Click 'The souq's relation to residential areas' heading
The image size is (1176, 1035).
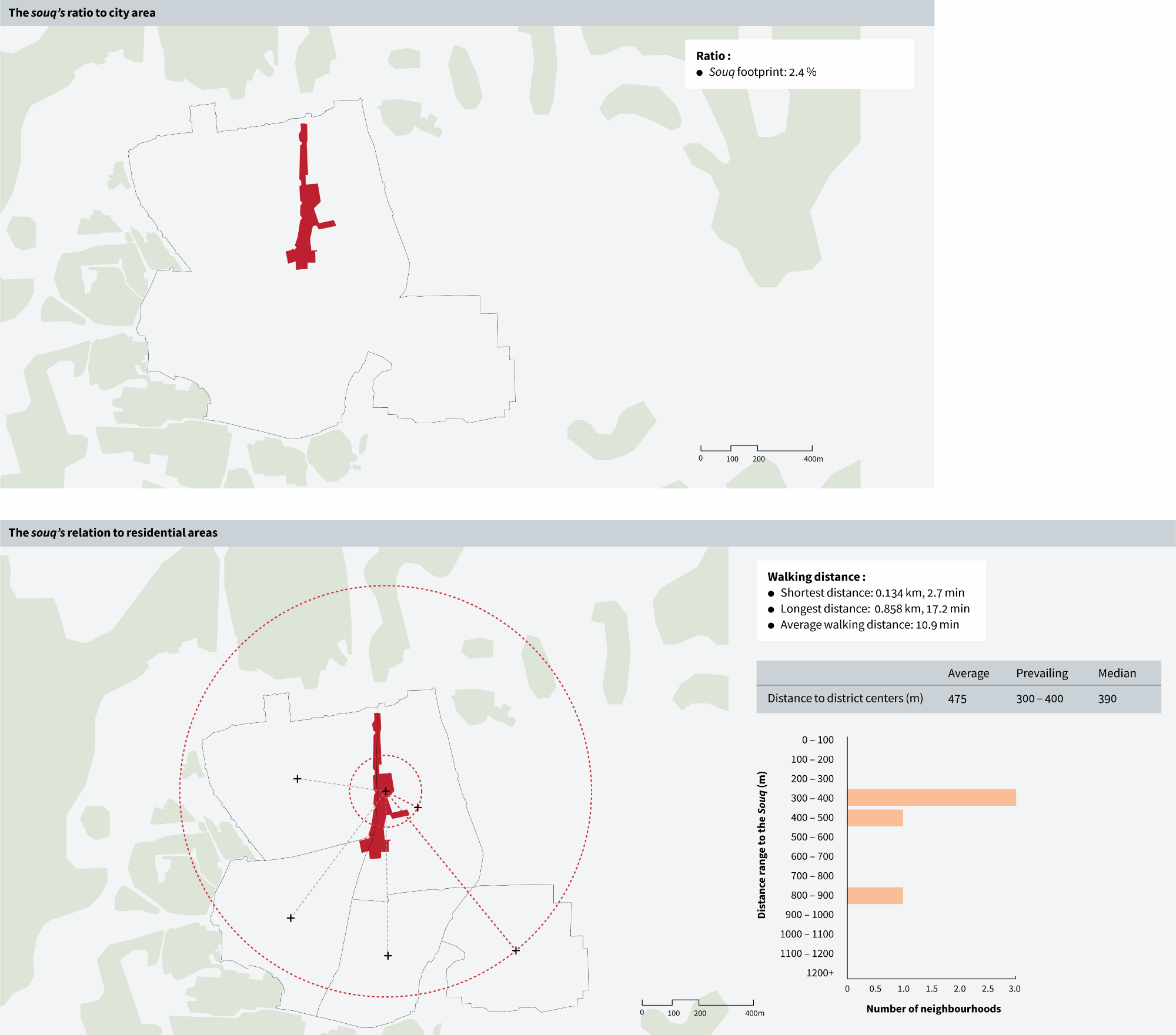[x=113, y=532]
